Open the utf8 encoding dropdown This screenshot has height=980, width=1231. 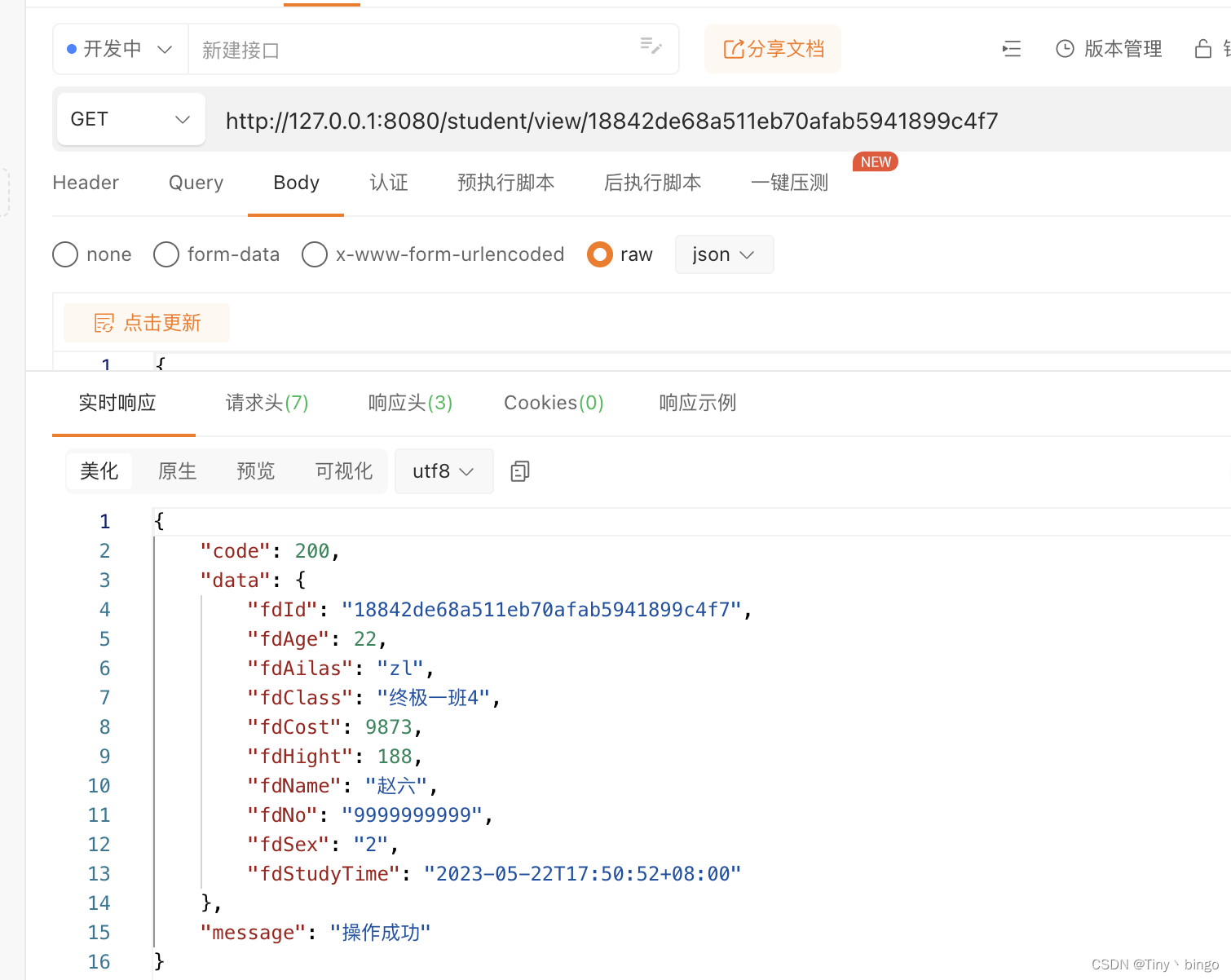(443, 471)
